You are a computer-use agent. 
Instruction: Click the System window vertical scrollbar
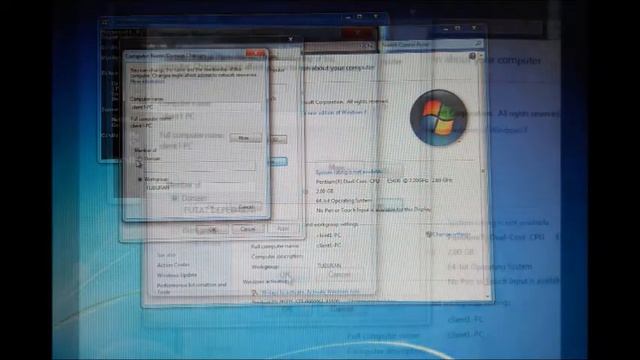pyautogui.click(x=484, y=176)
